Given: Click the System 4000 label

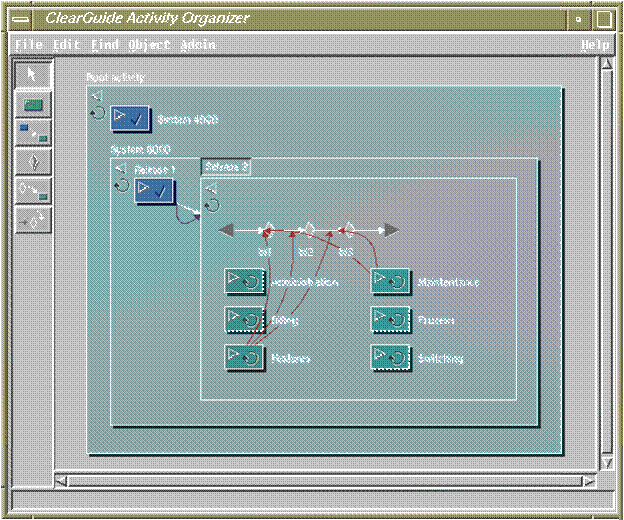Looking at the screenshot, I should pyautogui.click(x=188, y=119).
